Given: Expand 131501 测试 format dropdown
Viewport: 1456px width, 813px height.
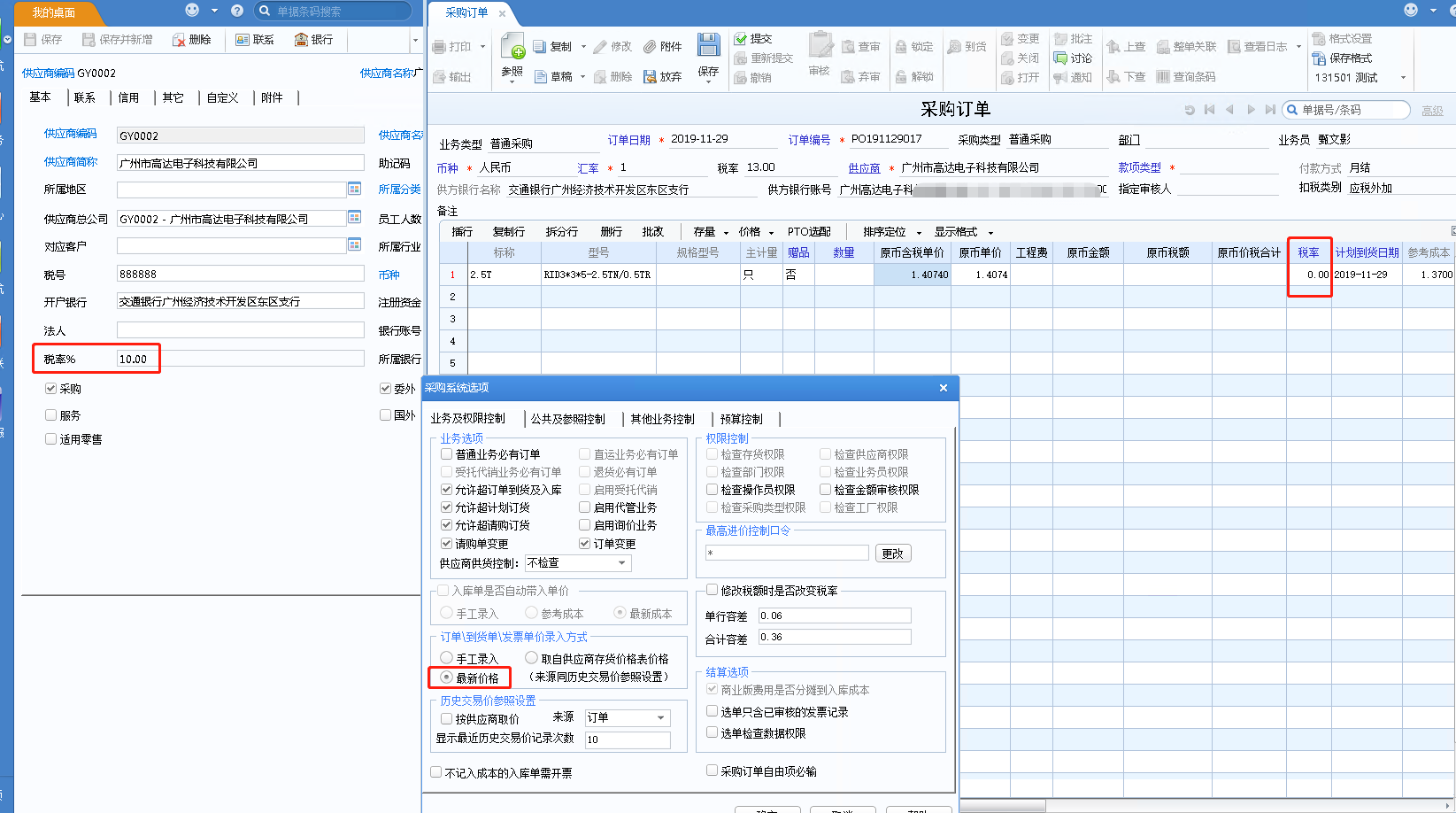Looking at the screenshot, I should click(x=1403, y=78).
